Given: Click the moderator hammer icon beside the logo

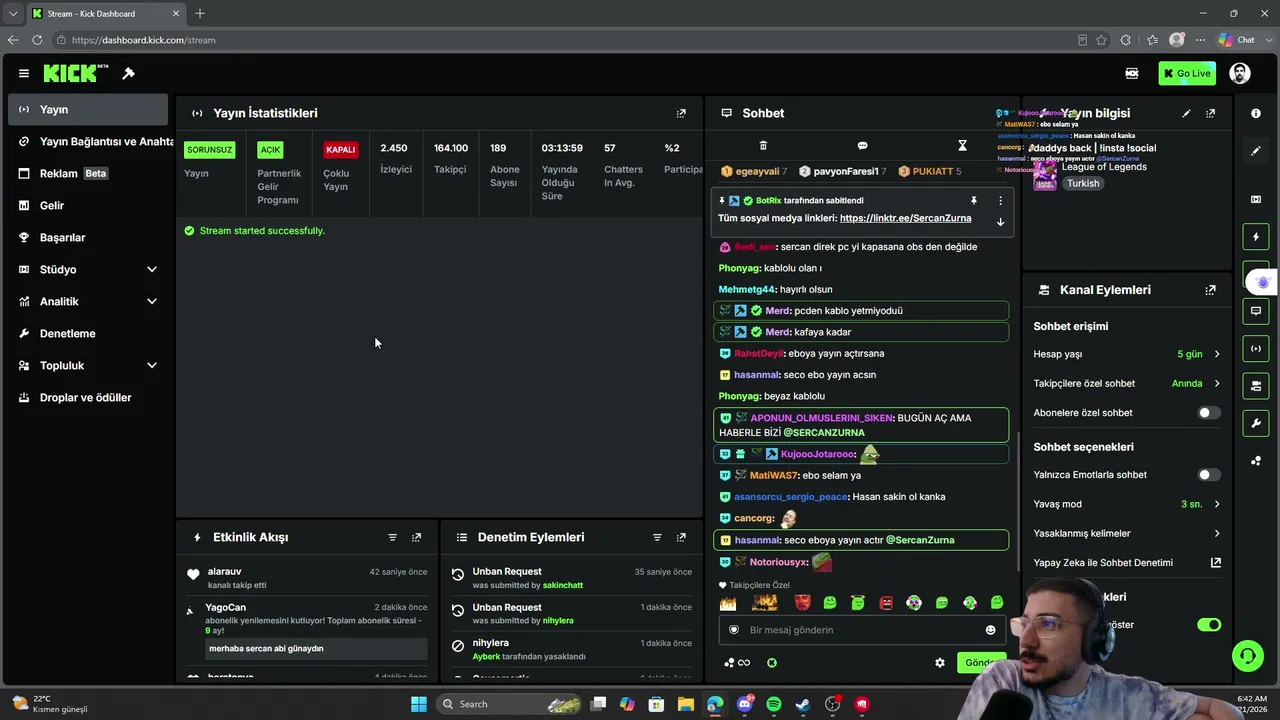Looking at the screenshot, I should tap(128, 73).
